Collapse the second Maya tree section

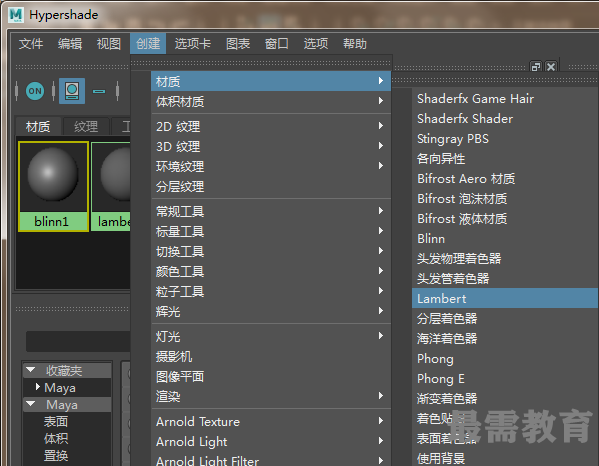(31, 404)
